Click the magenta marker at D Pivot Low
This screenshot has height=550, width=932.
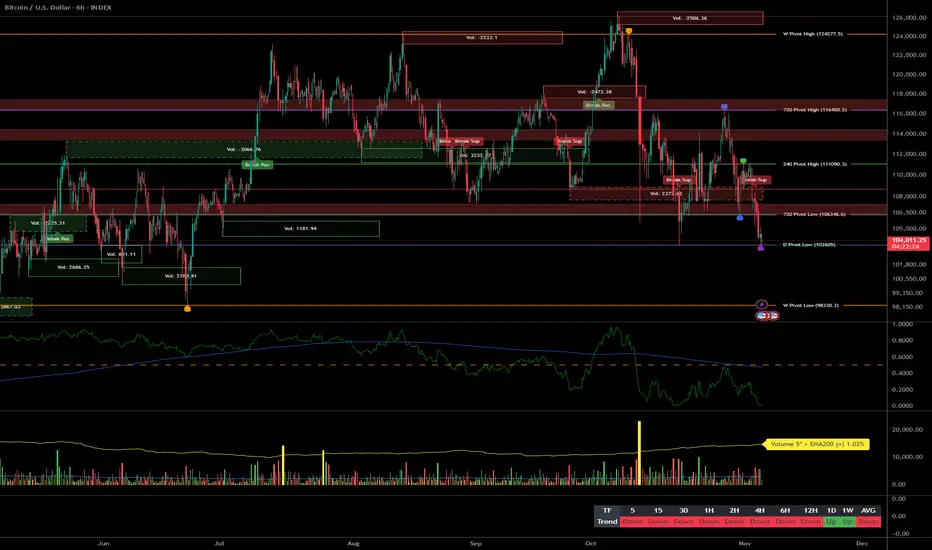tap(761, 248)
